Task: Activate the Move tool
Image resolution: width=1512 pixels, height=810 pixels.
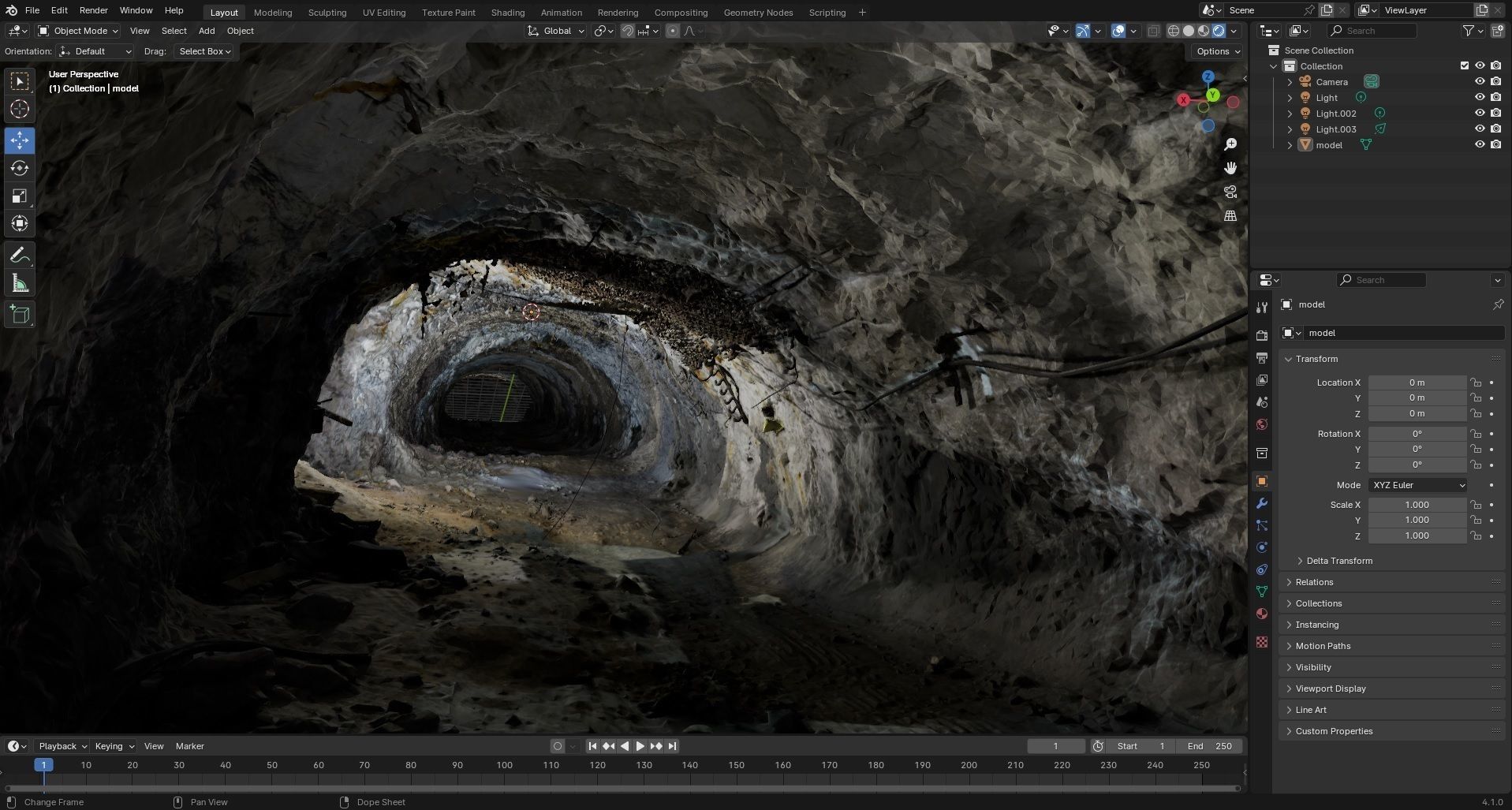Action: [x=20, y=140]
